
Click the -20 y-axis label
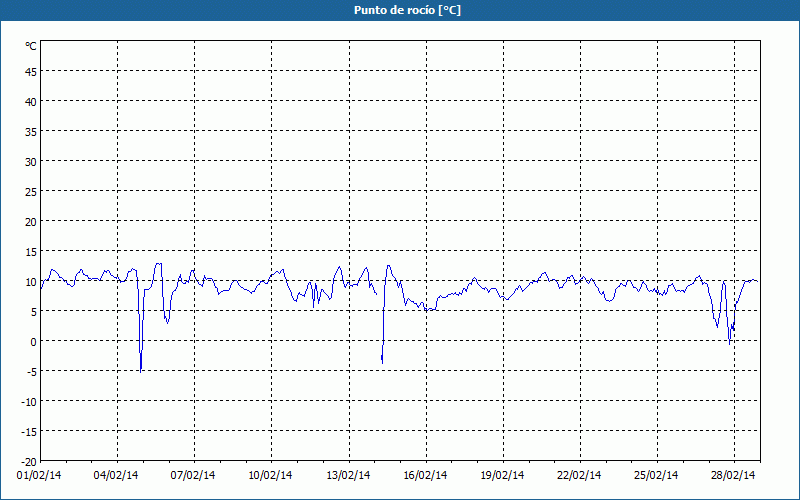click(x=29, y=462)
